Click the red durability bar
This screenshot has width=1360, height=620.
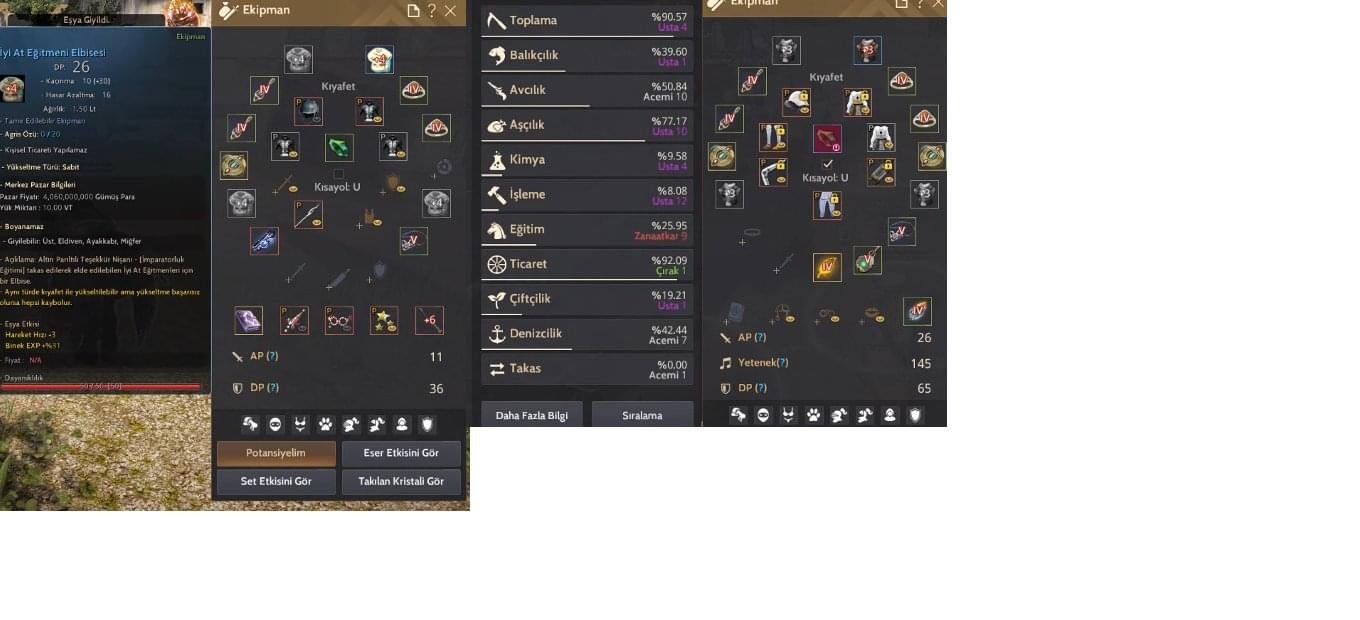tap(100, 387)
